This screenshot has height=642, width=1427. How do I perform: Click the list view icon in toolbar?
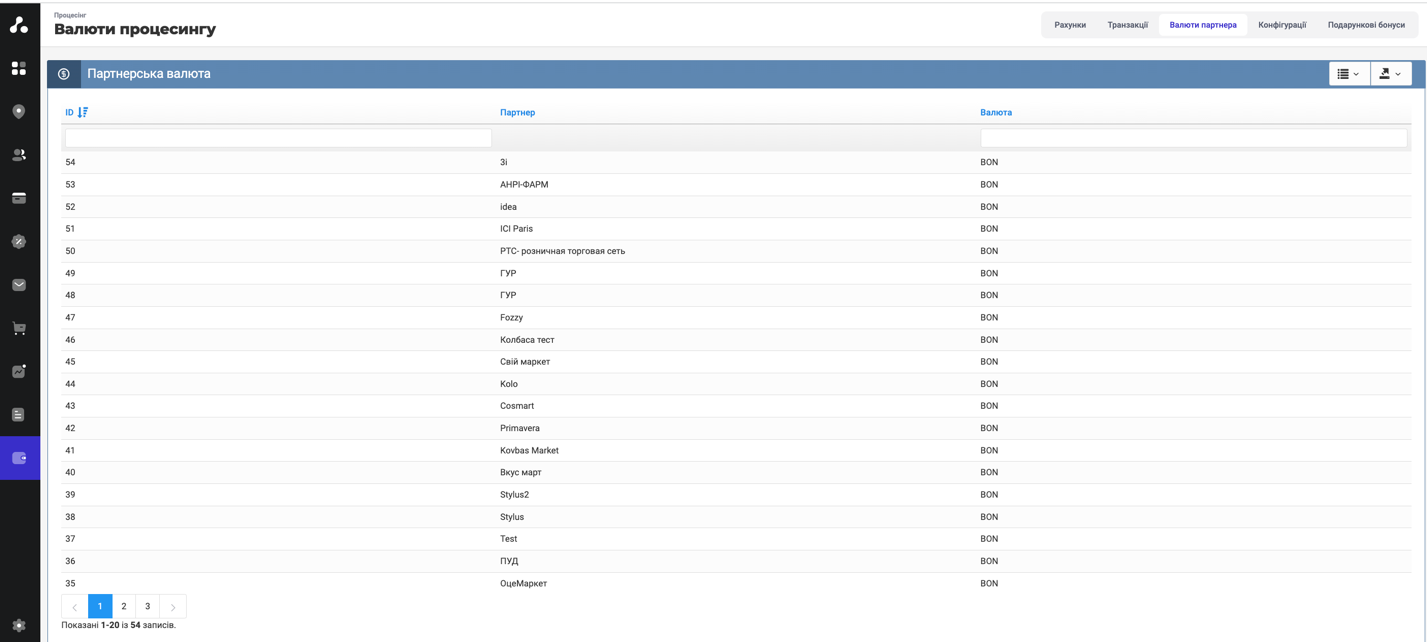point(1344,73)
